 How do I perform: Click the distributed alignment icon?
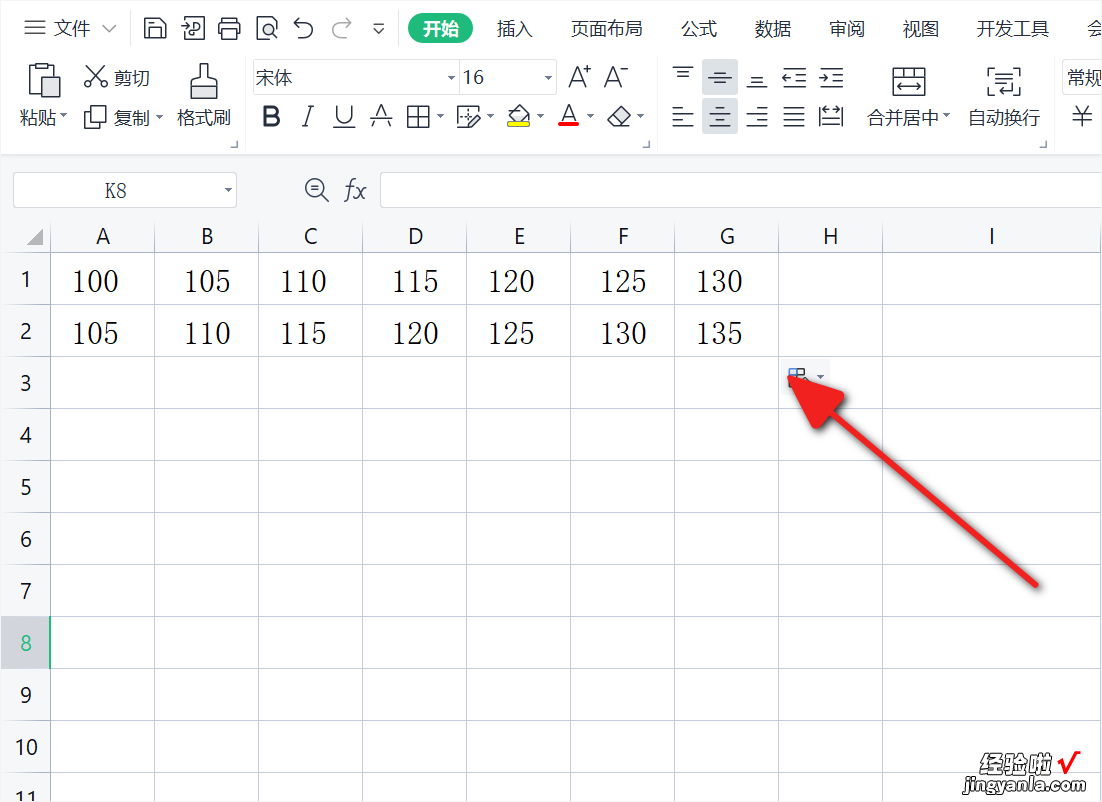click(x=831, y=117)
